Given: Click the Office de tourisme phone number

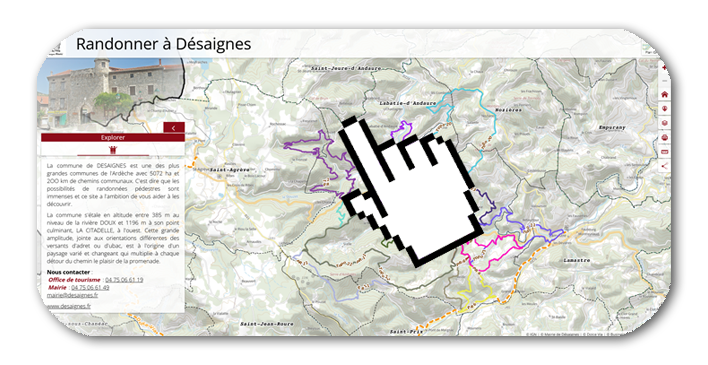Looking at the screenshot, I should click(124, 280).
